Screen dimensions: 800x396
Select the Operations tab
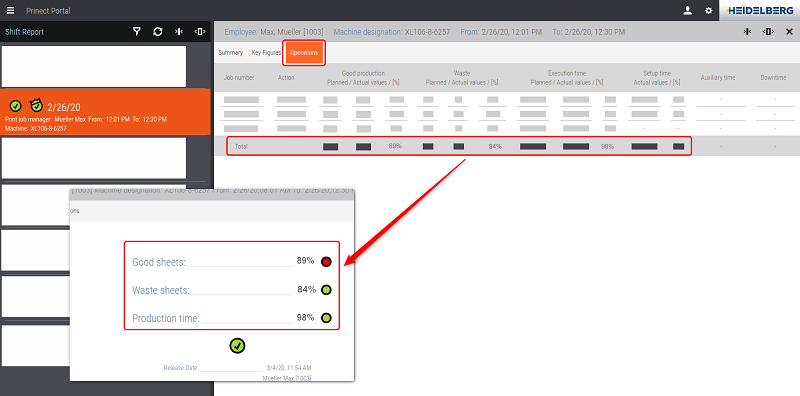[304, 53]
